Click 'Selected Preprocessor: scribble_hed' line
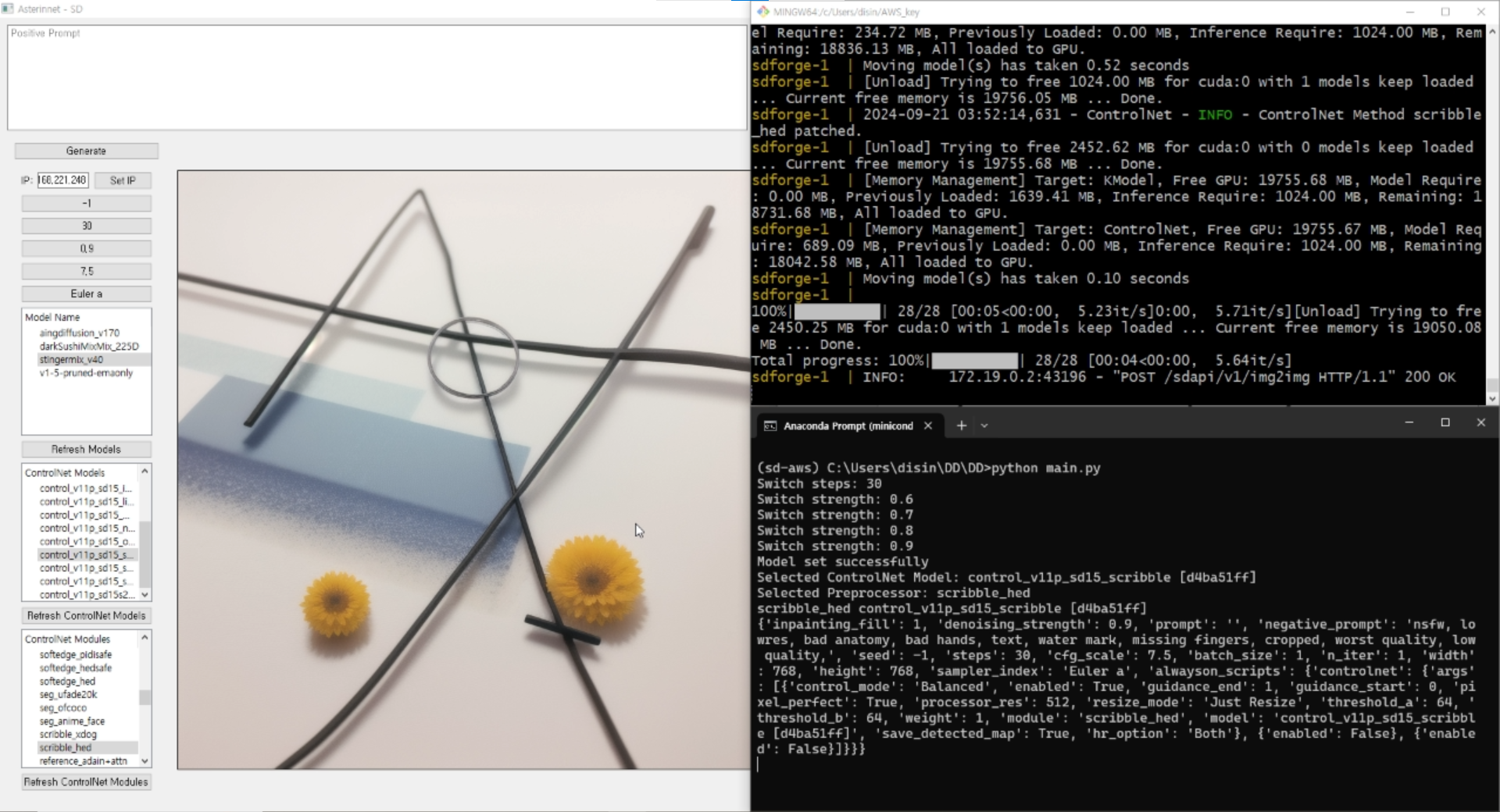1500x812 pixels. [893, 593]
